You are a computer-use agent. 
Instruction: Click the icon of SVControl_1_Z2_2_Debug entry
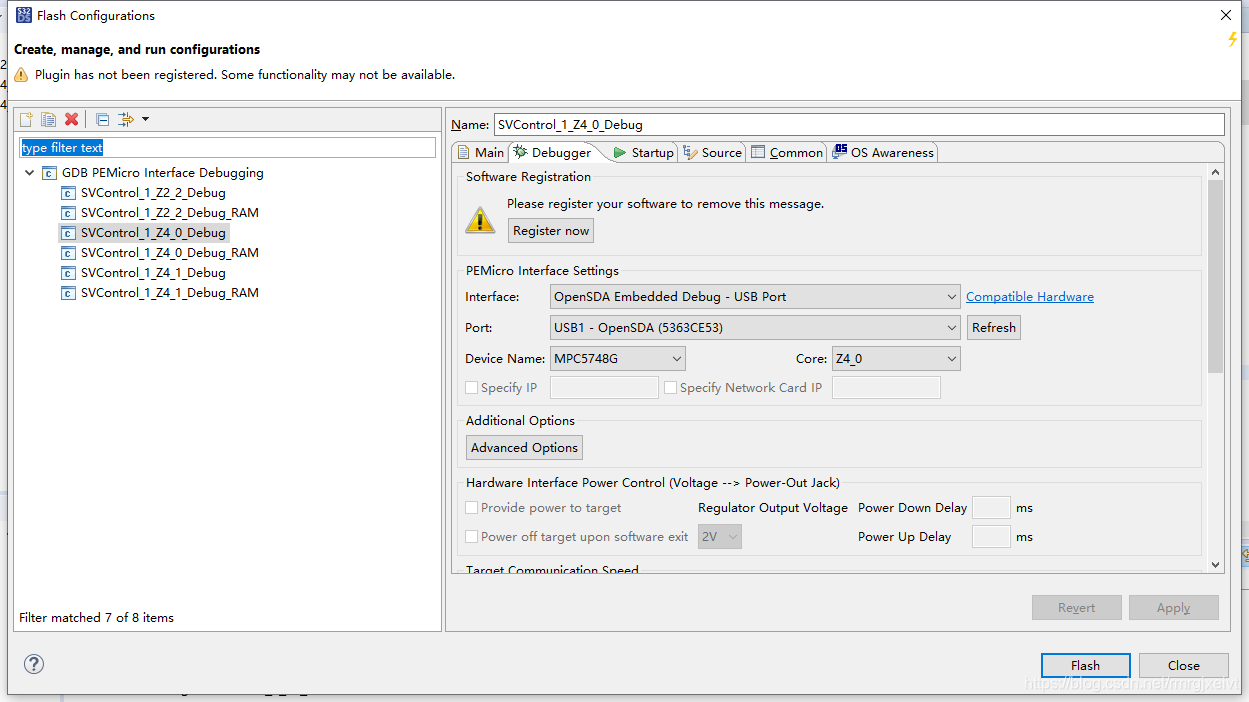point(68,192)
